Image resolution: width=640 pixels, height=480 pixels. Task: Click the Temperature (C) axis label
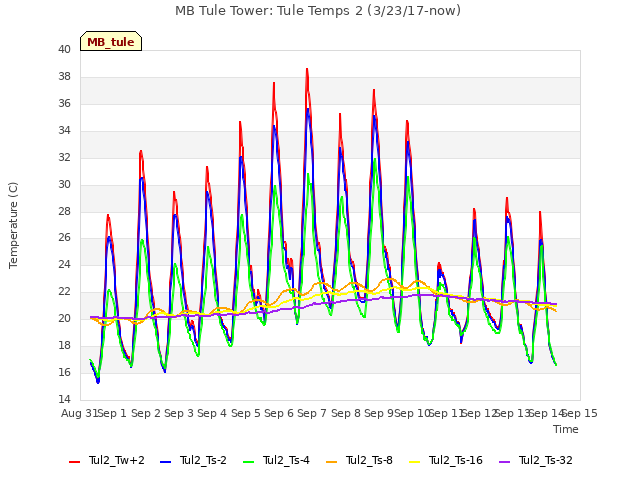coord(13,225)
